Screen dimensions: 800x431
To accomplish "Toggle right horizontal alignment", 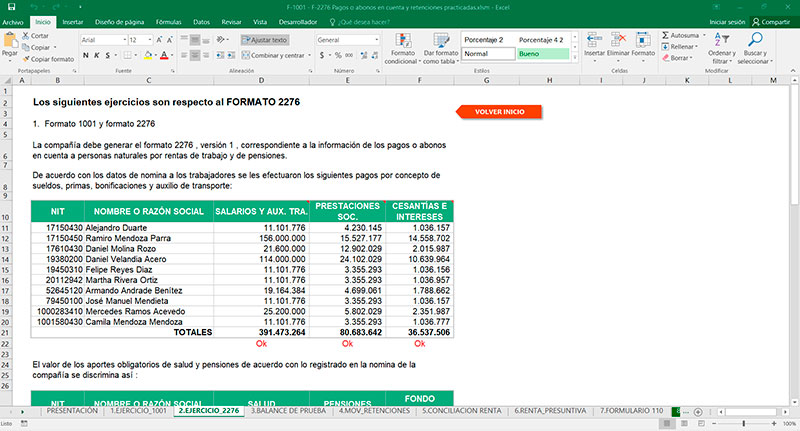I will [x=206, y=55].
